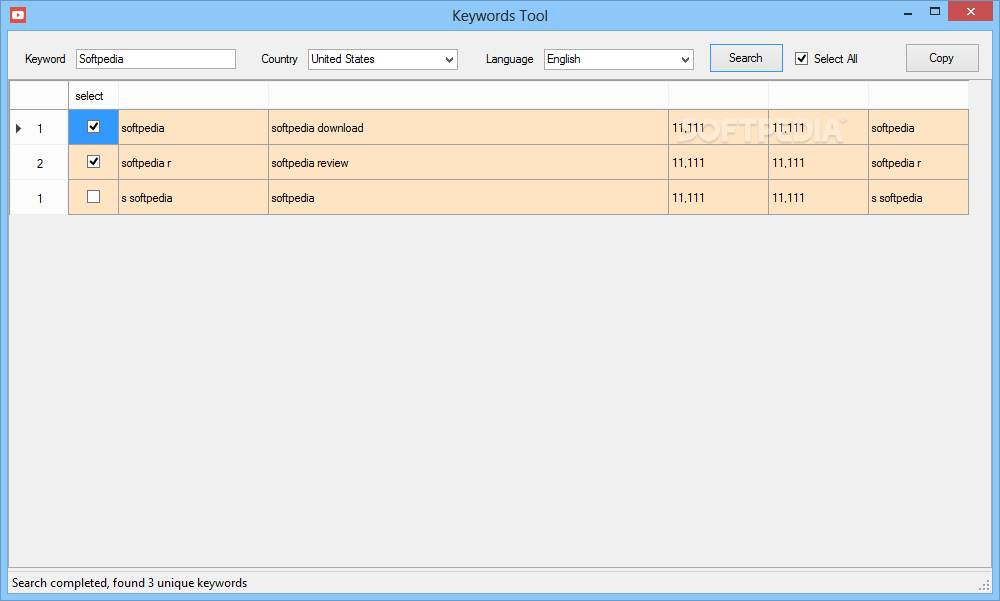Click the Keyword label

[45, 59]
